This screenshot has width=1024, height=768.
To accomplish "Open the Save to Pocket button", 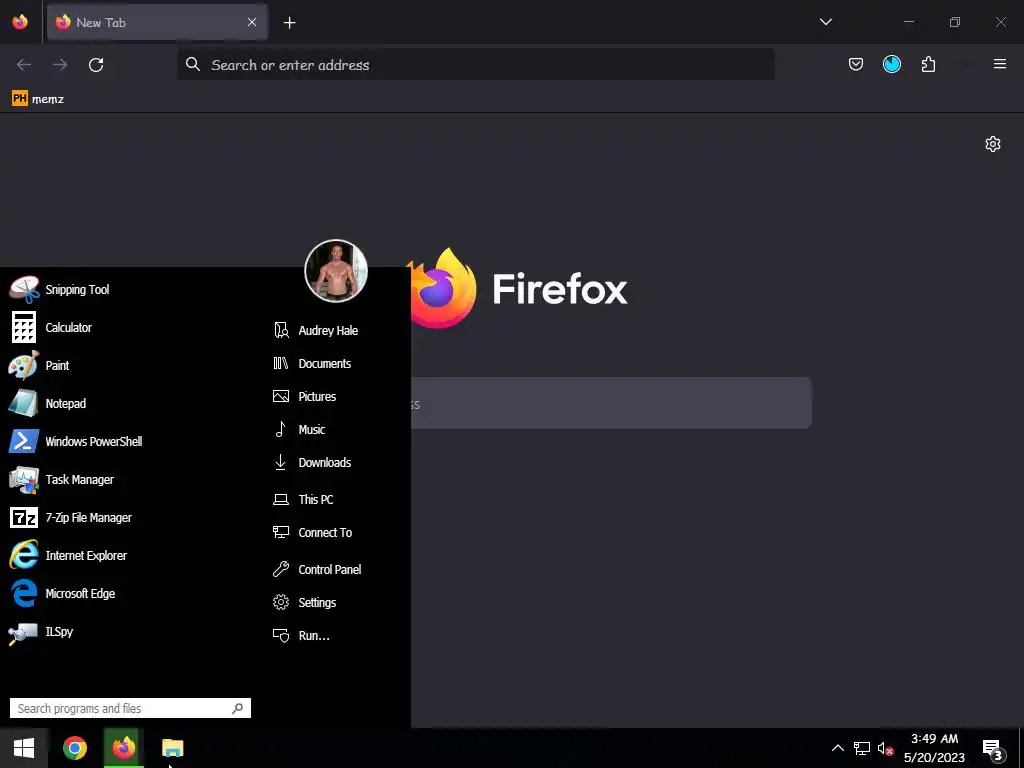I will [x=856, y=64].
